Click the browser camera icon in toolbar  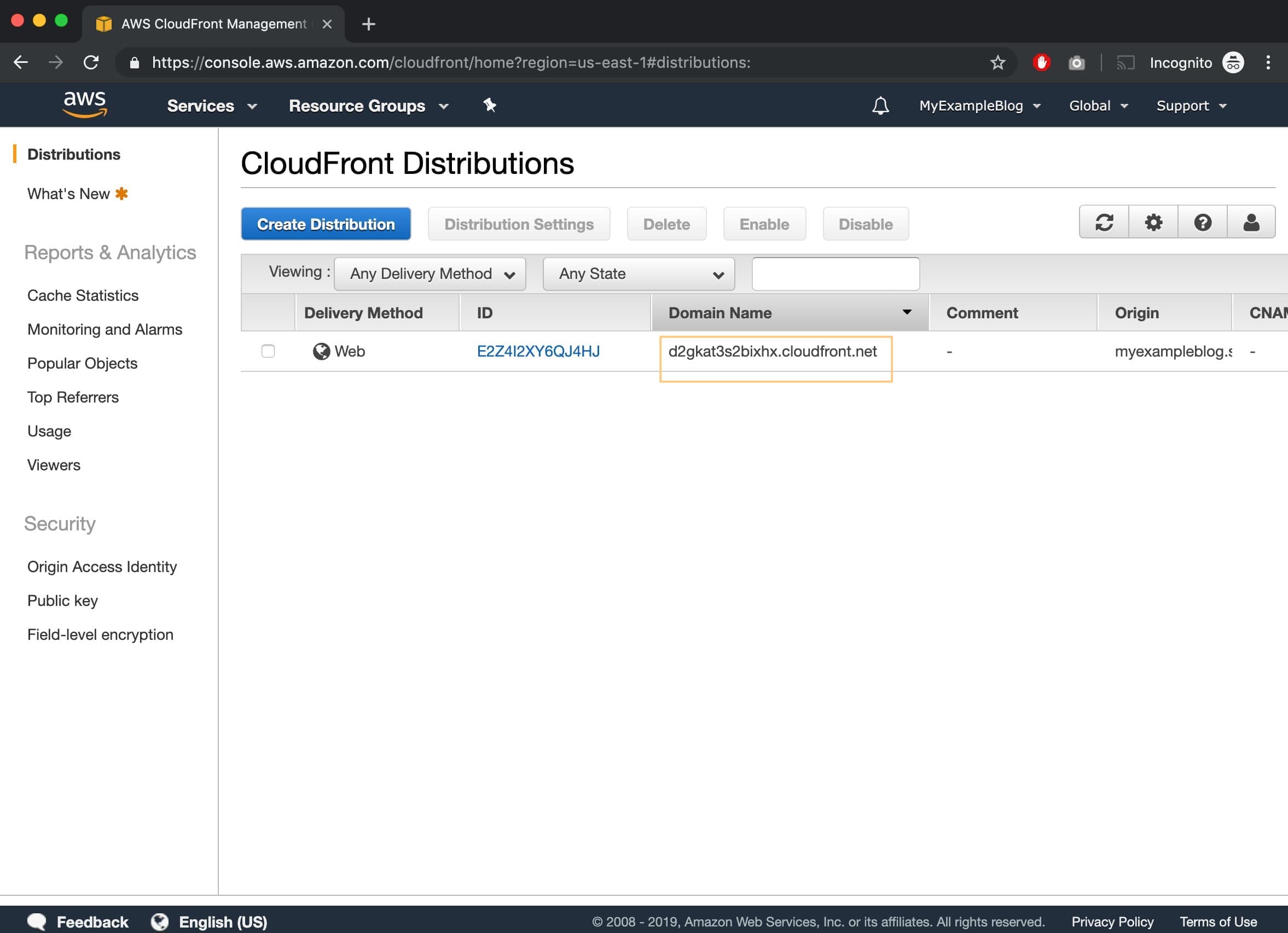1077,62
